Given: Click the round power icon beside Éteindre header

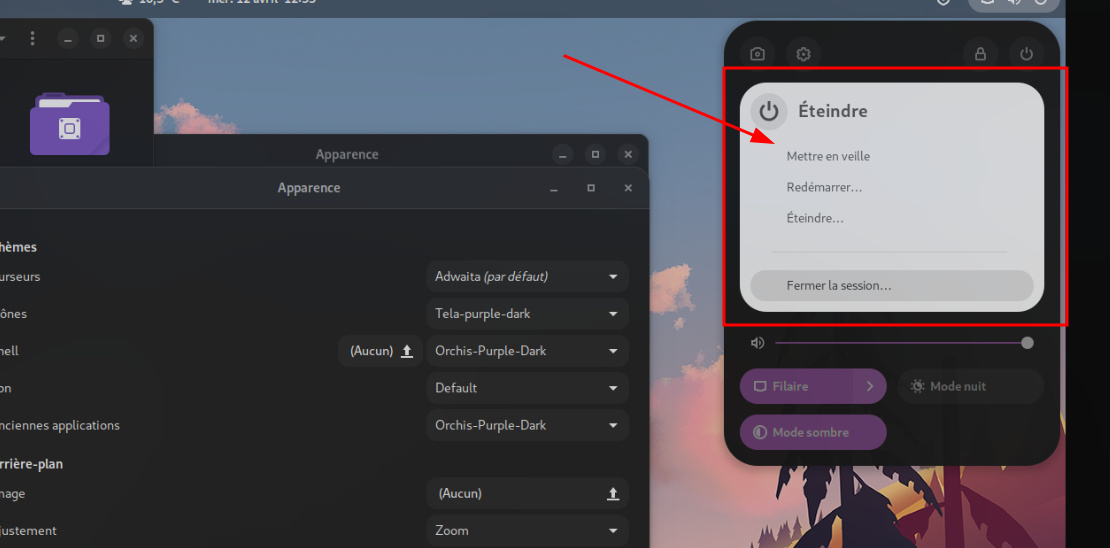Looking at the screenshot, I should tap(769, 111).
